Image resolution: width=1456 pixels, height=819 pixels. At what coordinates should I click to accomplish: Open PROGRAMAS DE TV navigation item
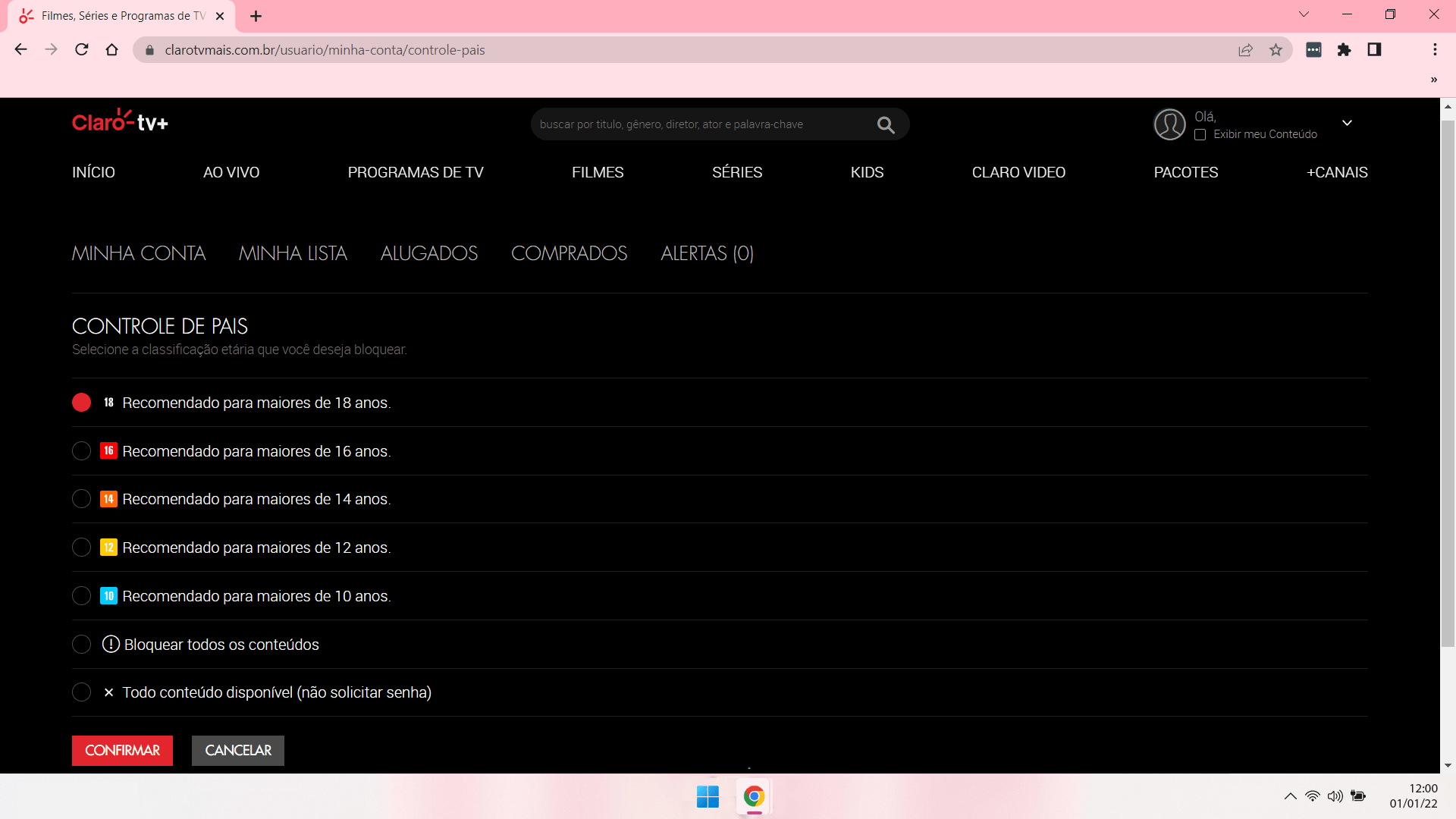point(416,172)
